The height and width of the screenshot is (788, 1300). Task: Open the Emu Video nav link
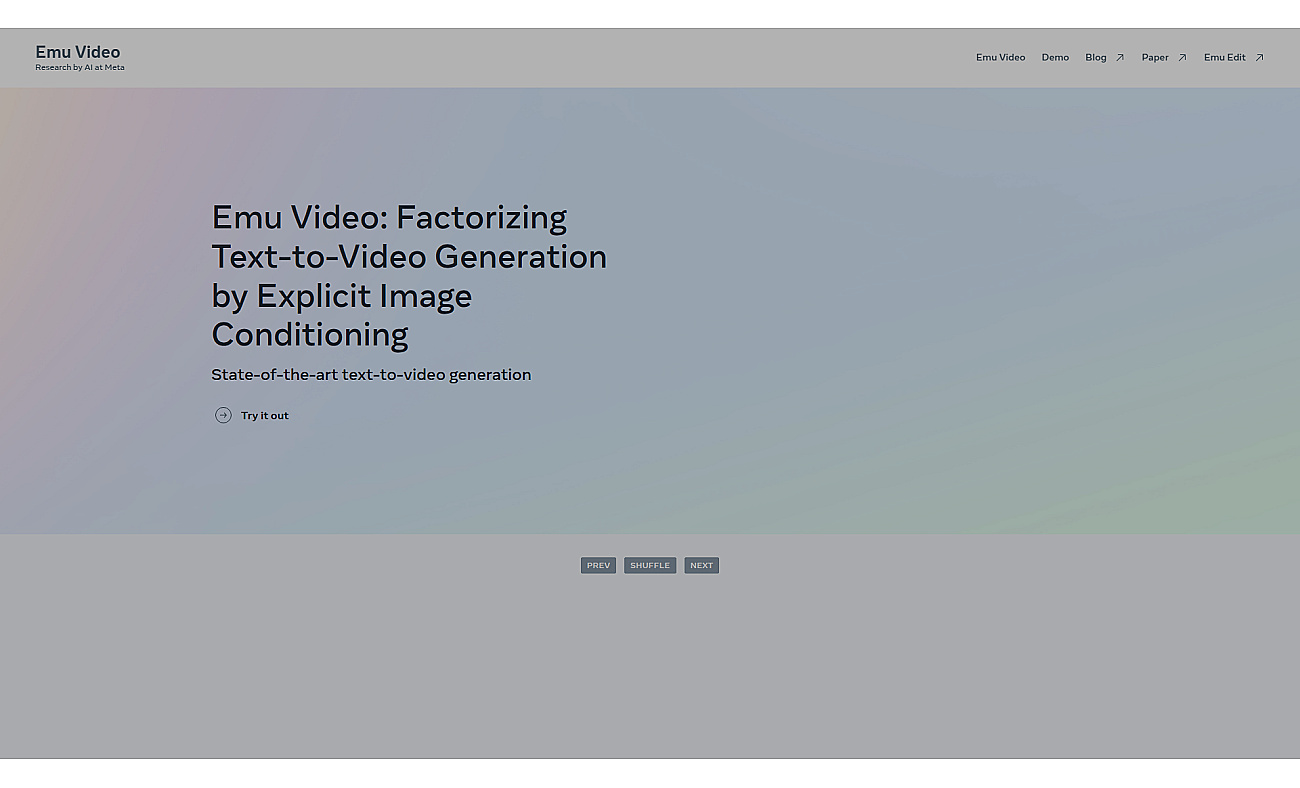click(1000, 58)
